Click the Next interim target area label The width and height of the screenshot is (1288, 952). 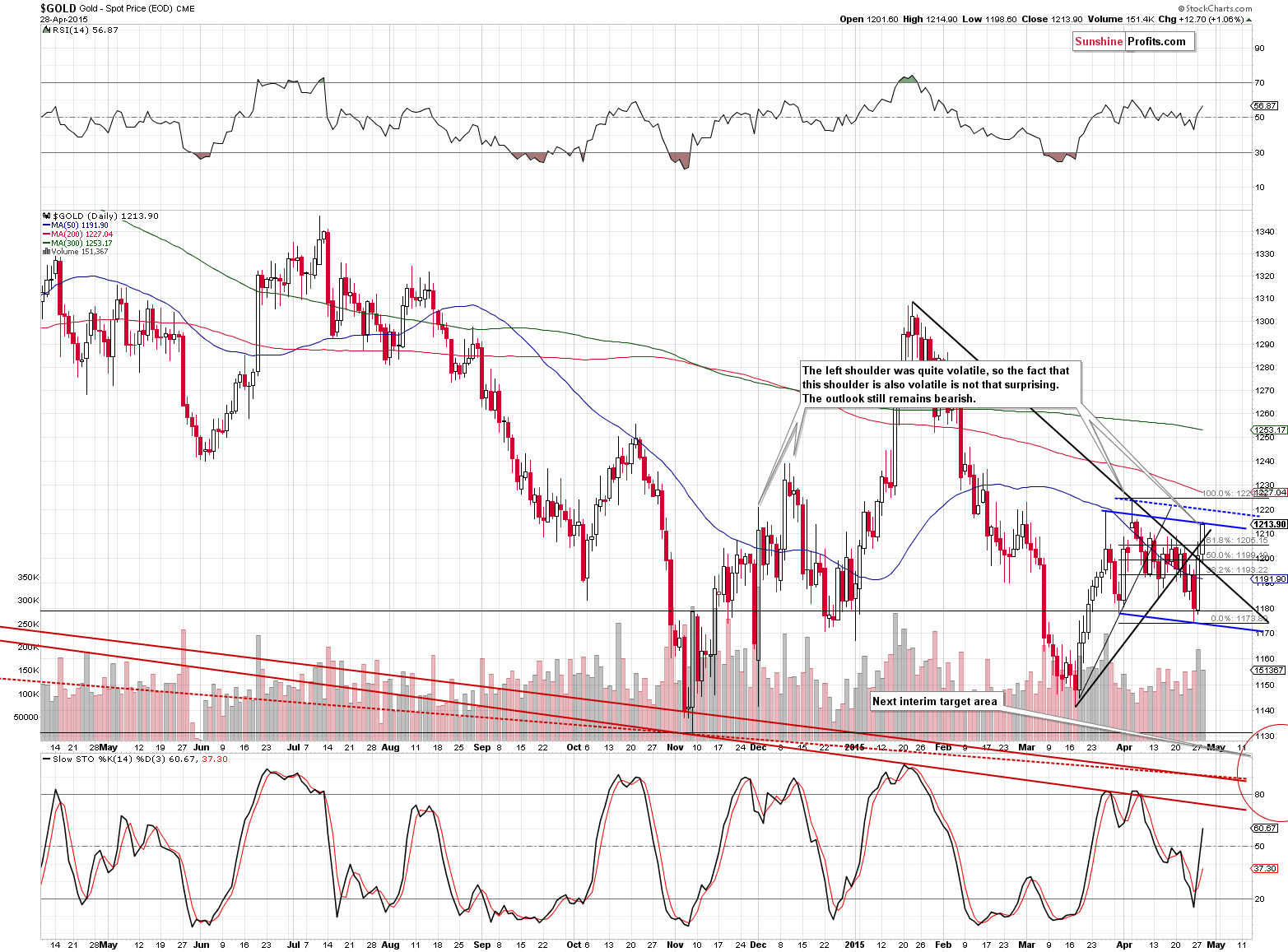[x=936, y=702]
